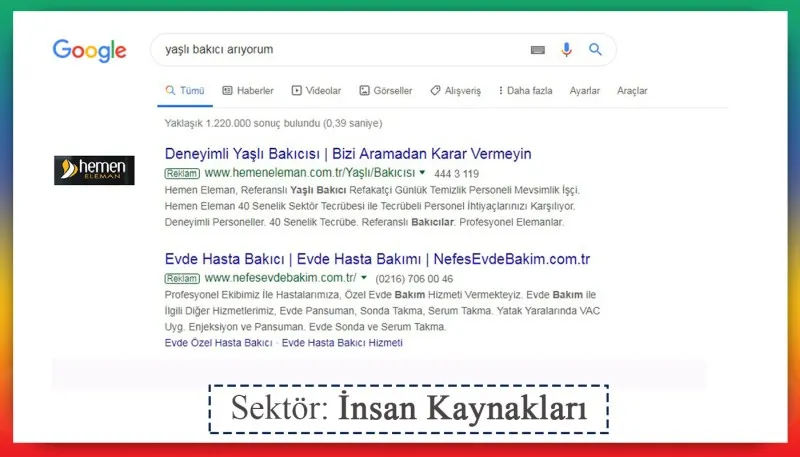The width and height of the screenshot is (800, 457).
Task: Click phone number (0216) 706 00 46
Action: [x=414, y=279]
